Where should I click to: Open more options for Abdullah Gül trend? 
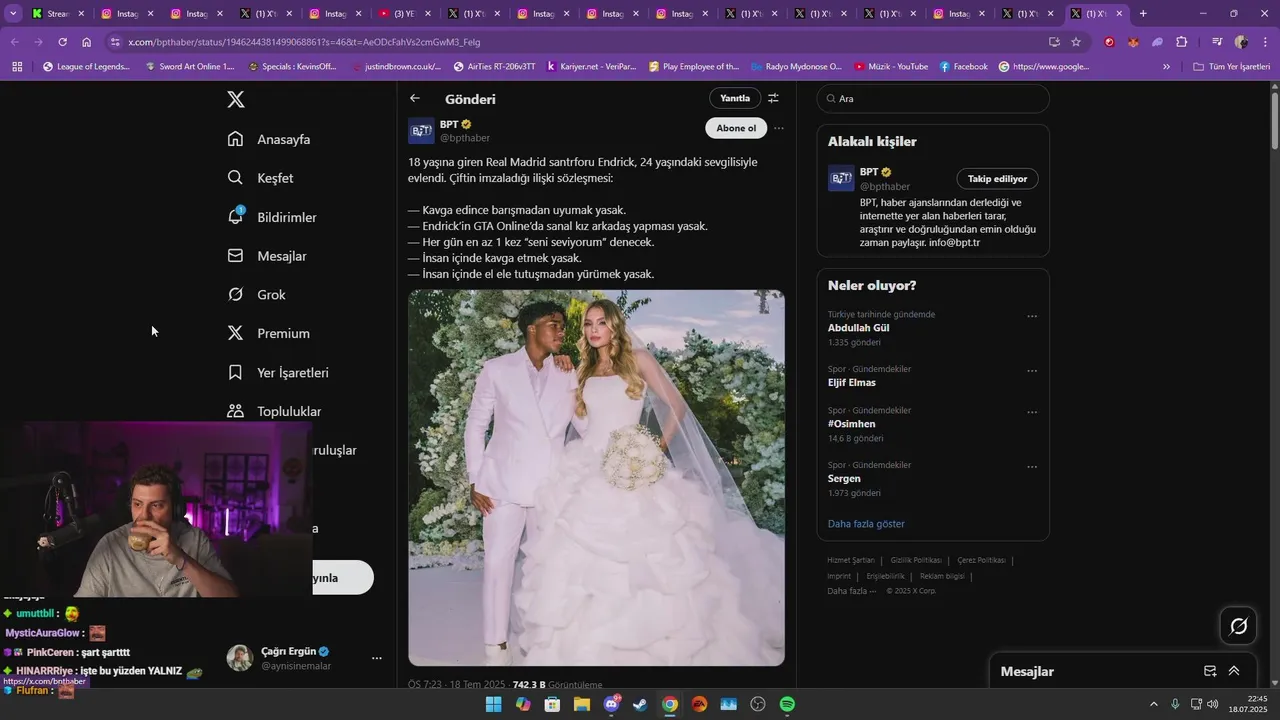coord(1032,316)
